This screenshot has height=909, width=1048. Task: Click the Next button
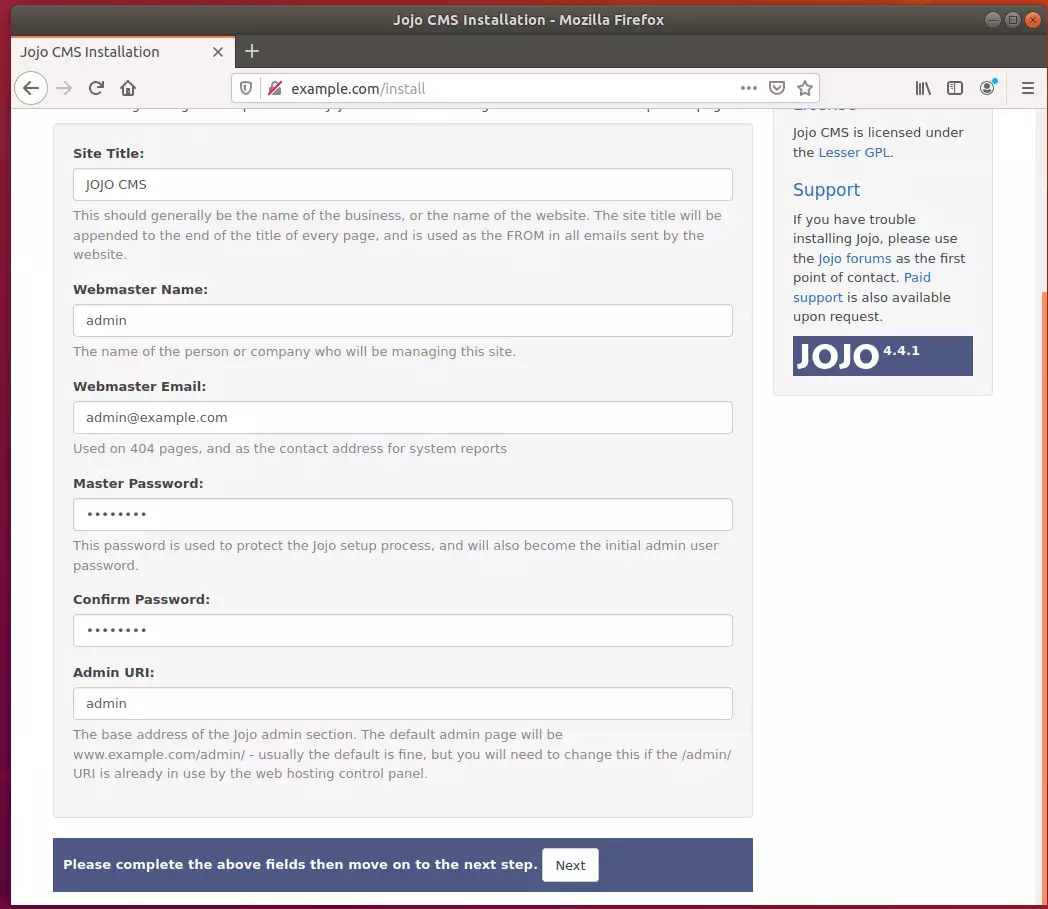tap(570, 865)
